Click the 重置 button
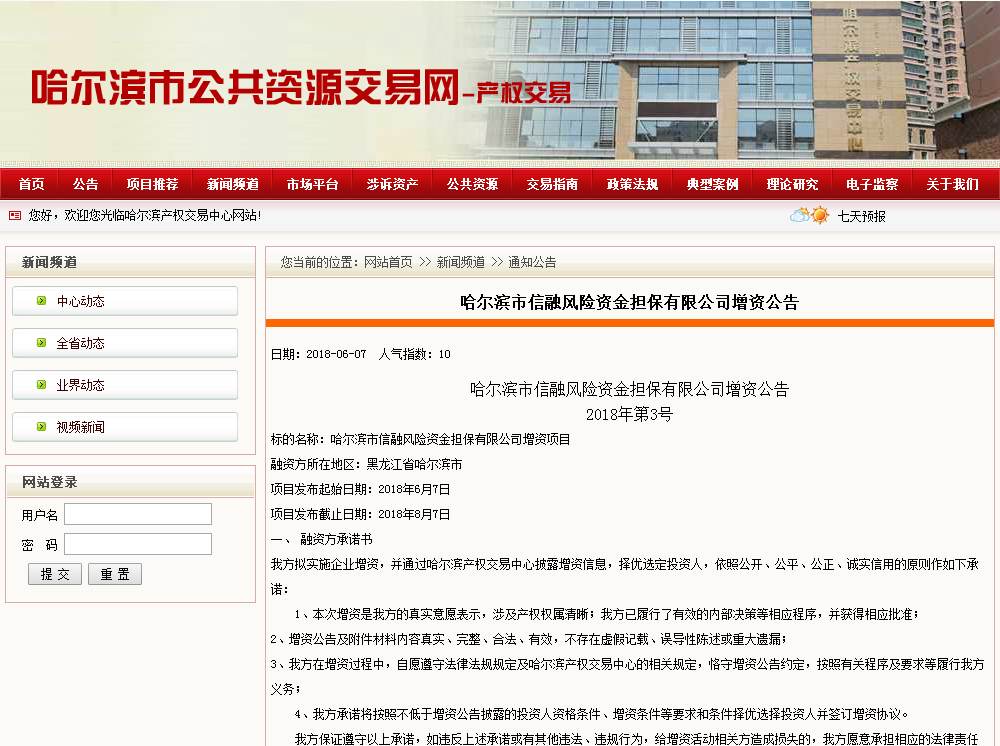 (x=115, y=574)
